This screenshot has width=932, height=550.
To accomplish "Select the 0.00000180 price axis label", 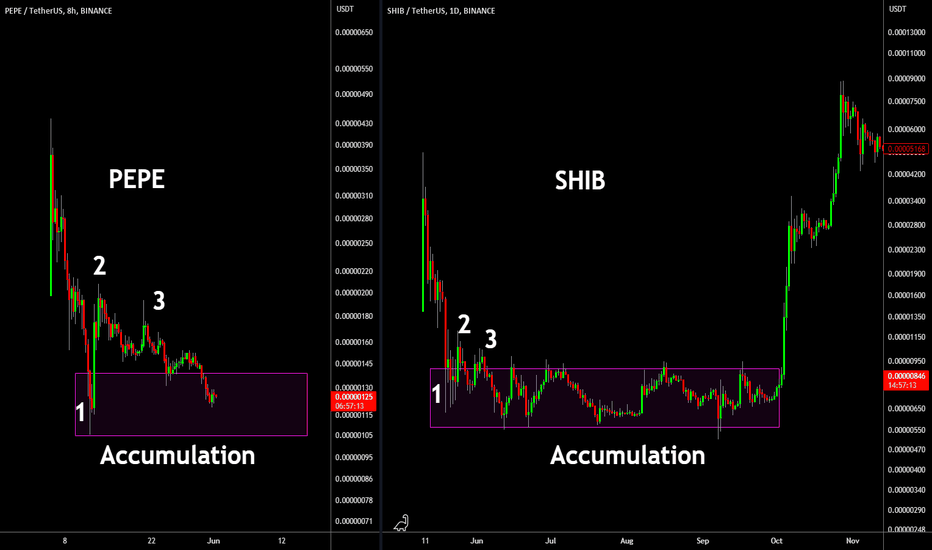I will pos(354,316).
